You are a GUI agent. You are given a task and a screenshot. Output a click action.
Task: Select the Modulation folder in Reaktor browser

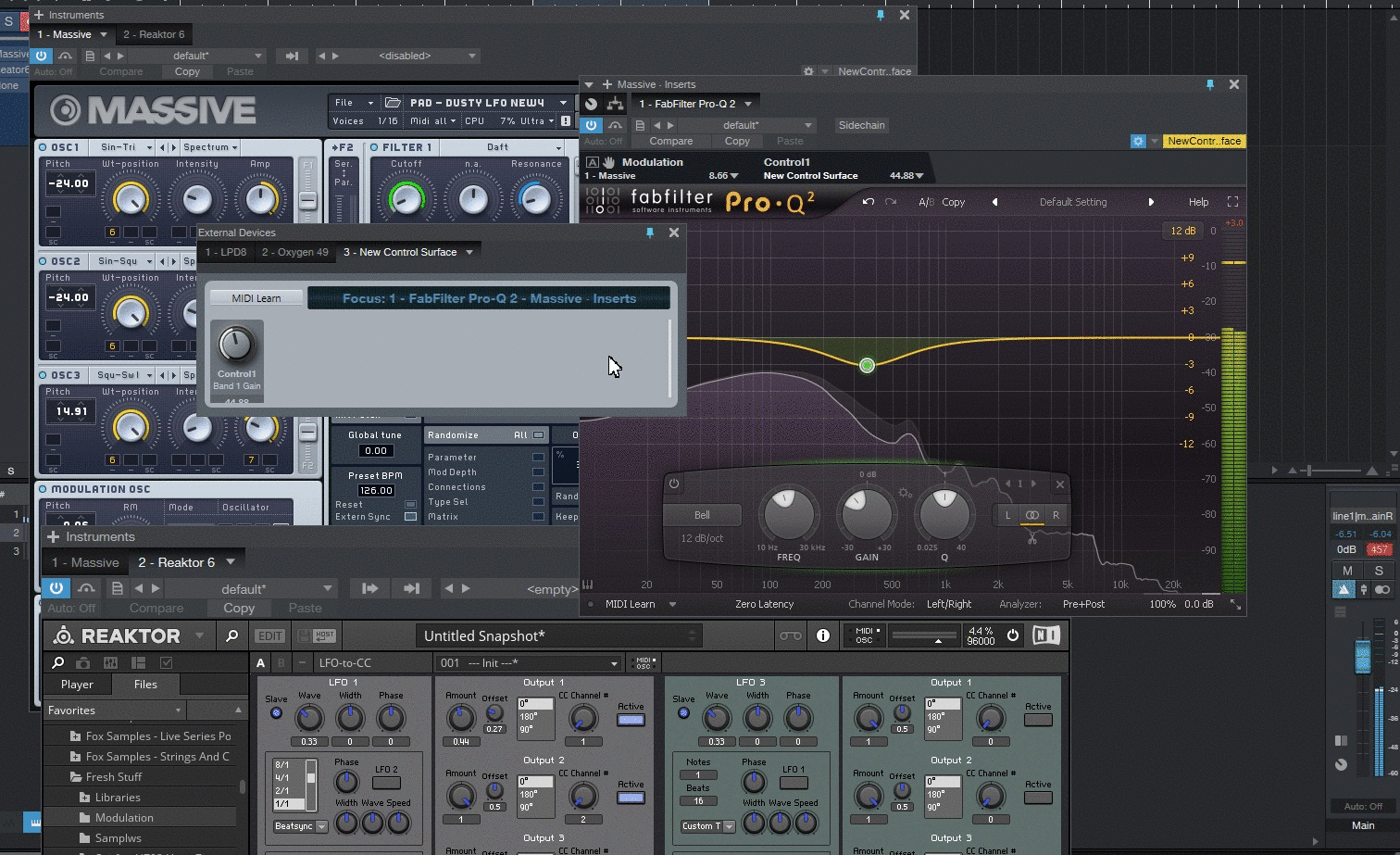click(124, 818)
